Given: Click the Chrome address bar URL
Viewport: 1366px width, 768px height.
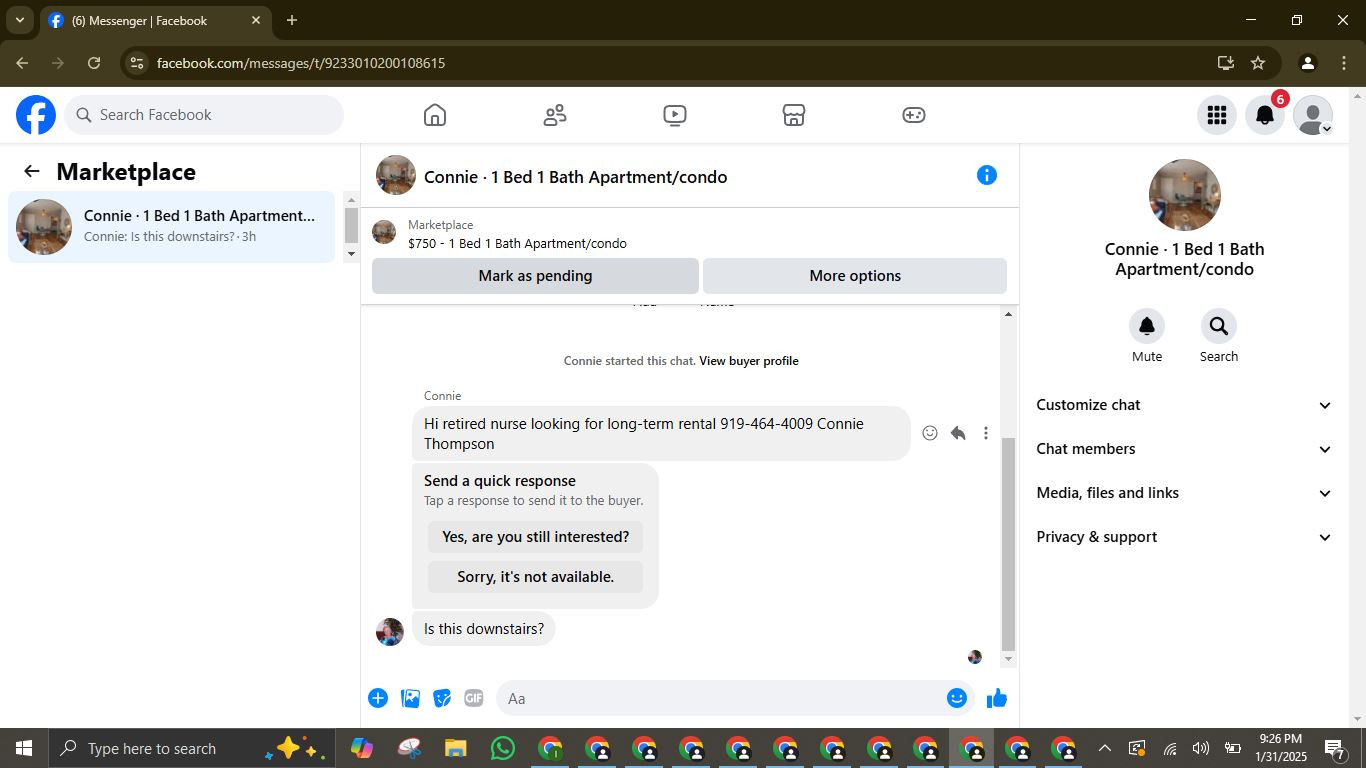Looking at the screenshot, I should [x=301, y=63].
